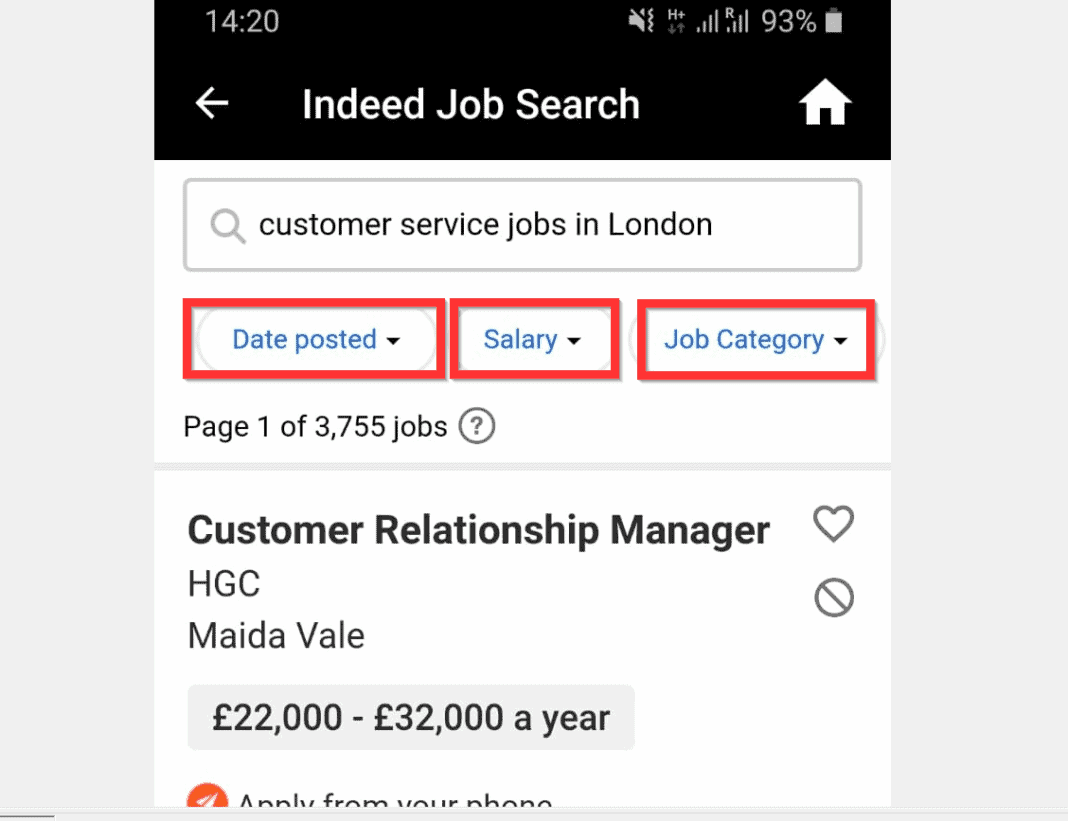Hide the HGC job using block icon
The image size is (1068, 821).
(x=834, y=597)
